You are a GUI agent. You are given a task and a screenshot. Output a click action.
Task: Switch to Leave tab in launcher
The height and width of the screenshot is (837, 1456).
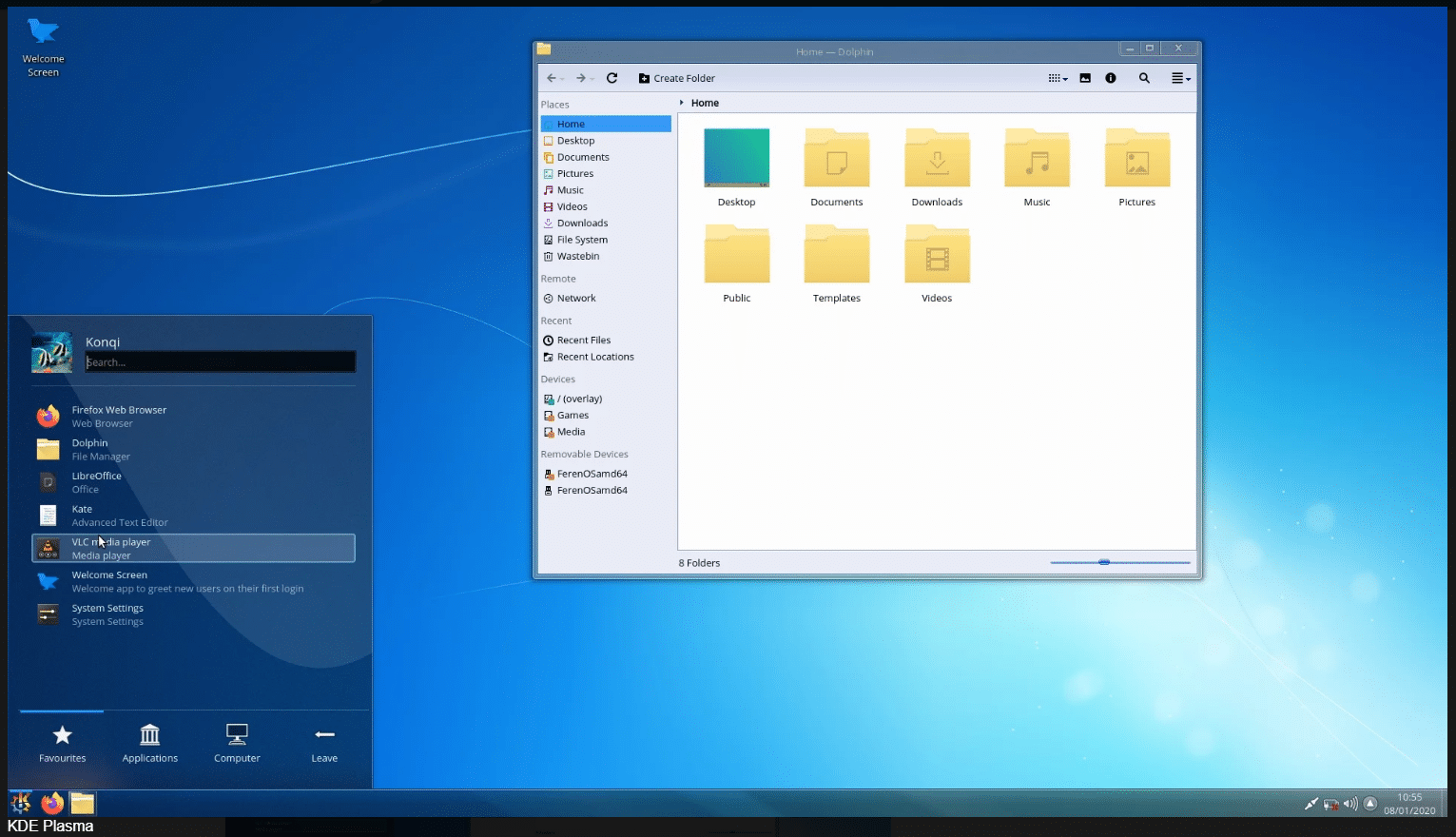324,743
